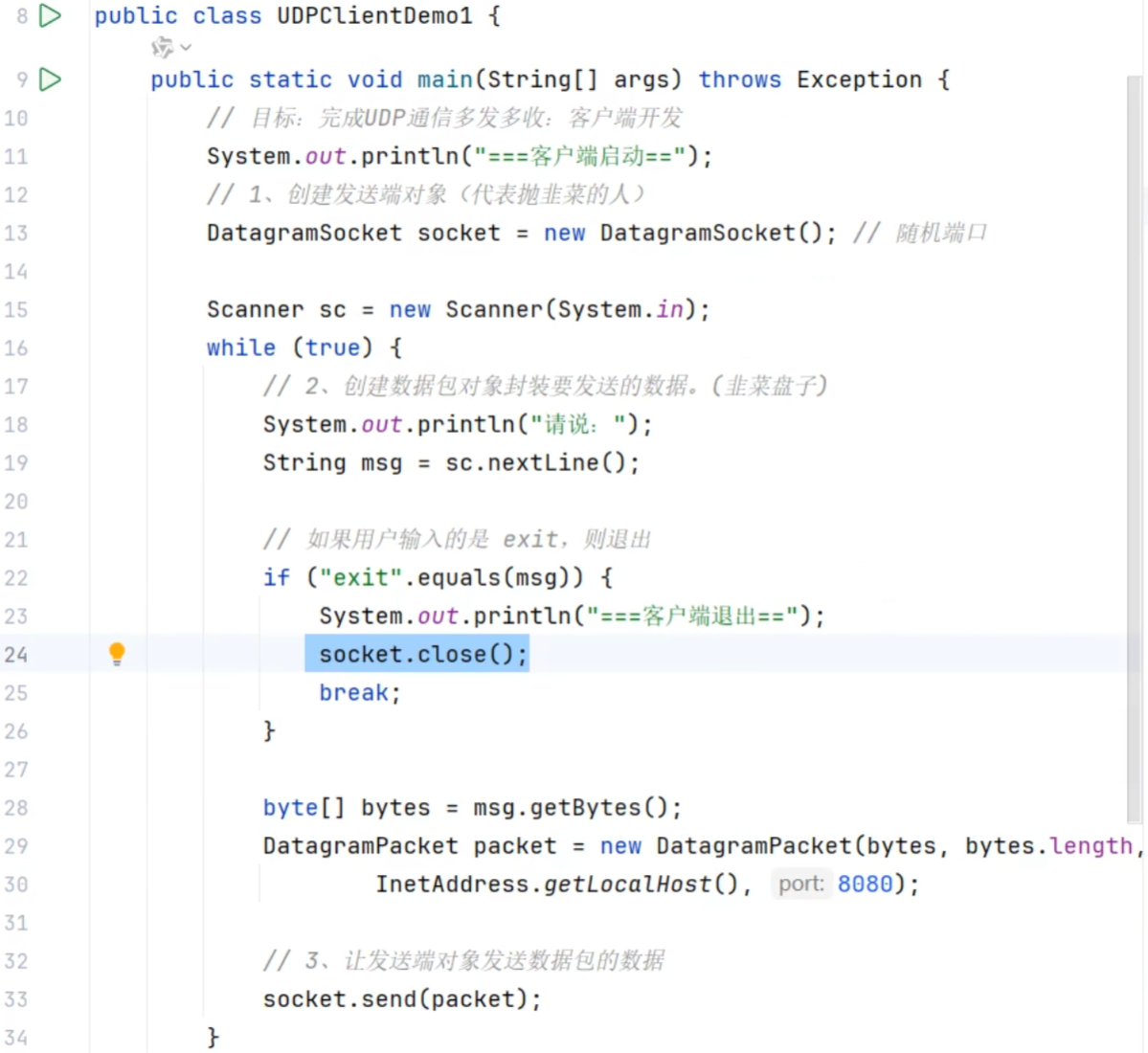The image size is (1148, 1053).
Task: Click line number 24 in the gutter
Action: (15, 654)
